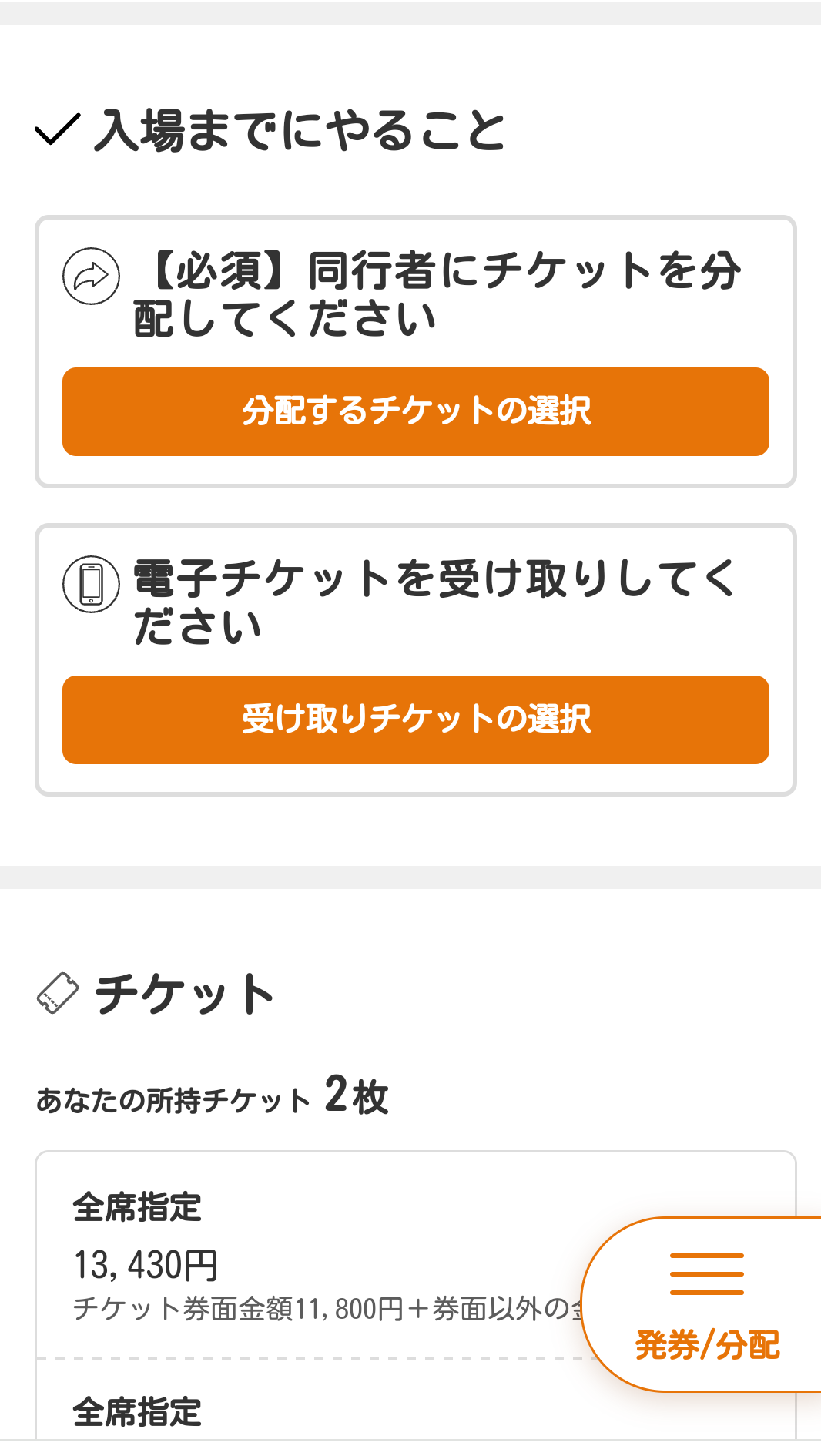
Task: Open the second 全席指定 ticket entry
Action: [x=137, y=1412]
